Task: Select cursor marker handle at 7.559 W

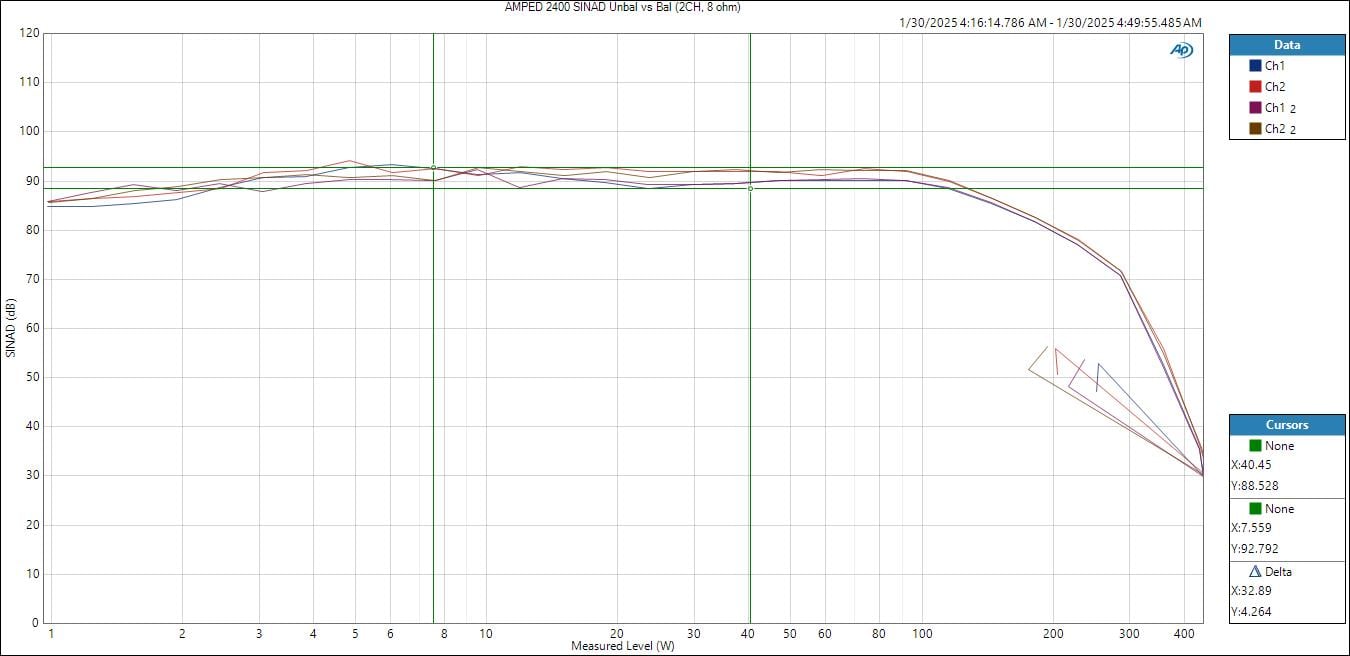Action: tap(433, 167)
